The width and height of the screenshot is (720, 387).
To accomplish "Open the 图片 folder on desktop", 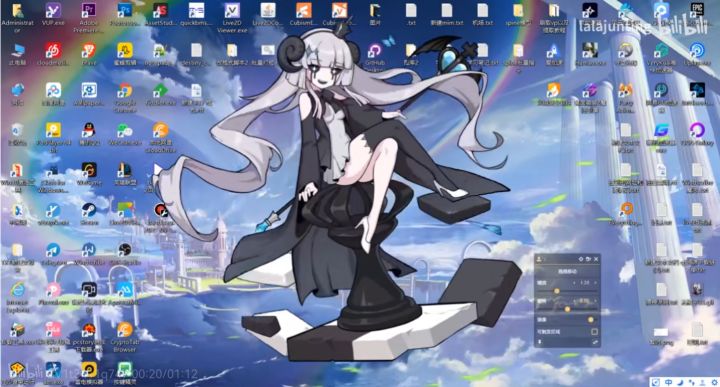I will tap(375, 10).
